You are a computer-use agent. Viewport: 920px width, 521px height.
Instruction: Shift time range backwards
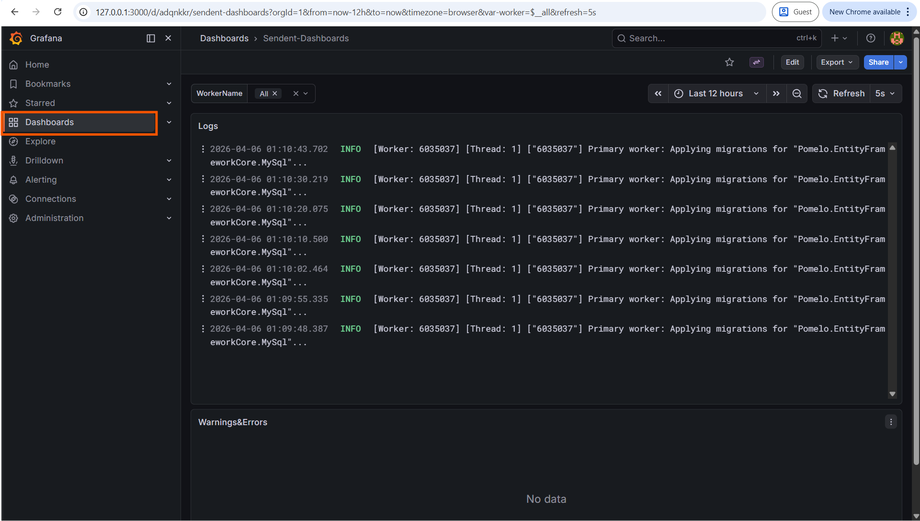point(658,93)
